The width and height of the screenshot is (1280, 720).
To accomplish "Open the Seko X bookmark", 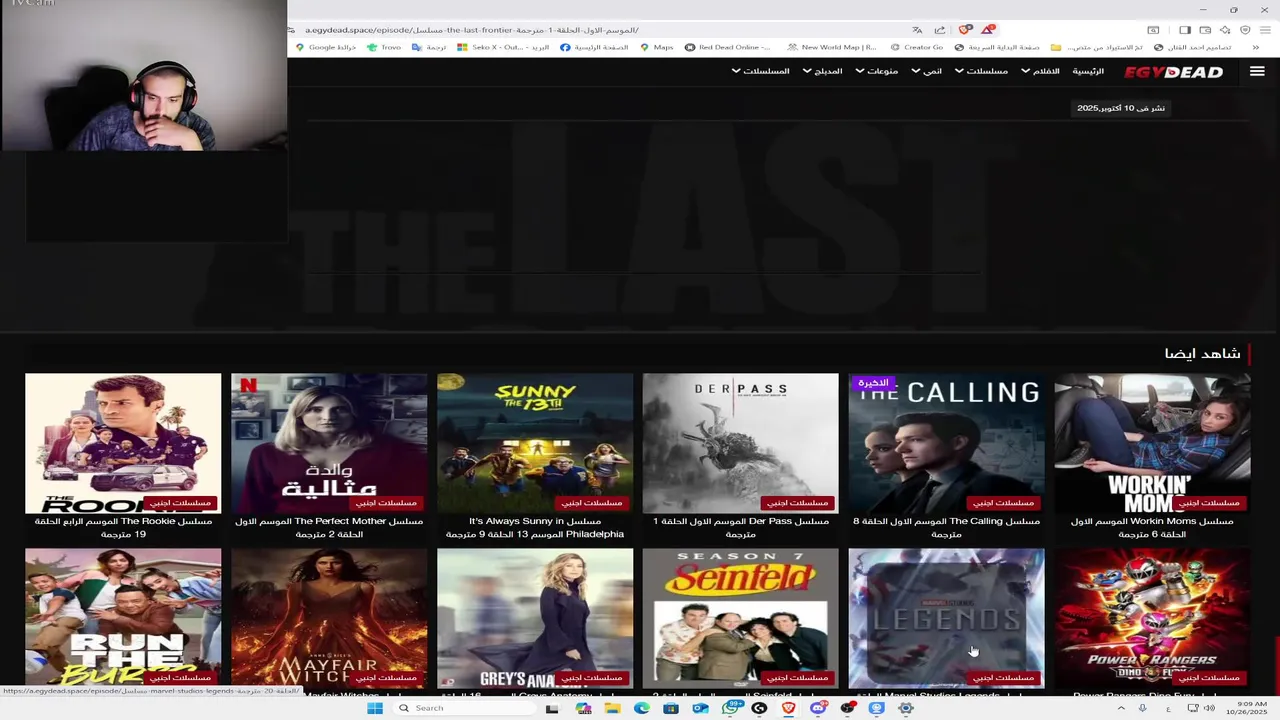I will point(503,47).
